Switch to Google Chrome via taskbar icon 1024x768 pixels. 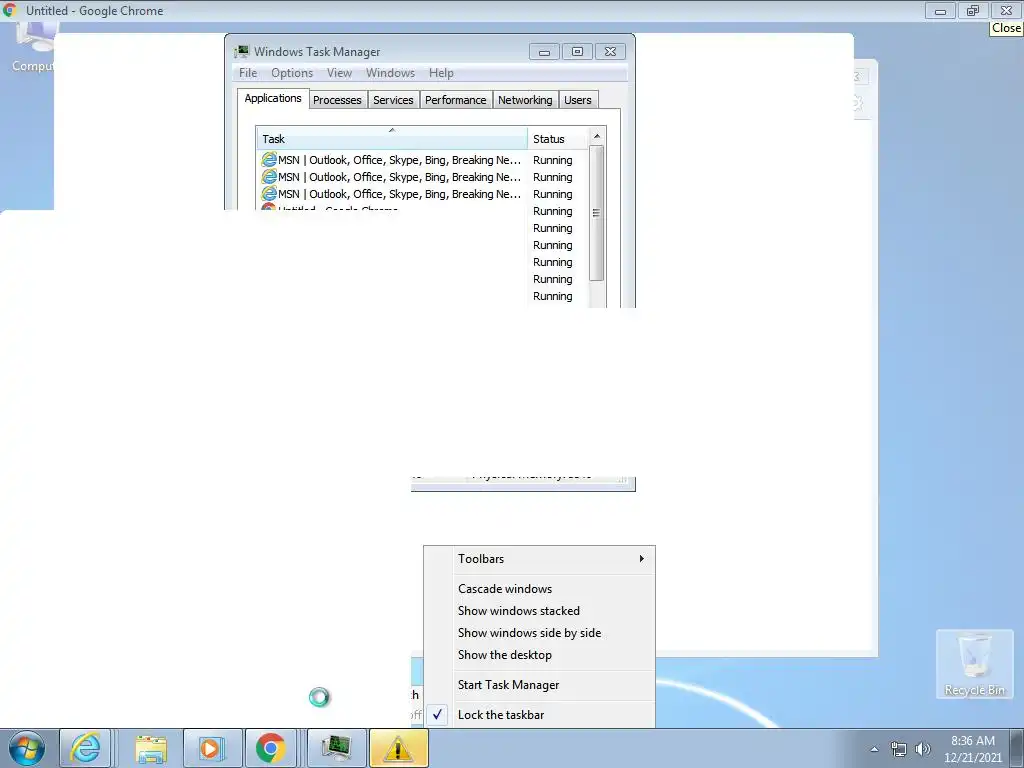[x=270, y=748]
